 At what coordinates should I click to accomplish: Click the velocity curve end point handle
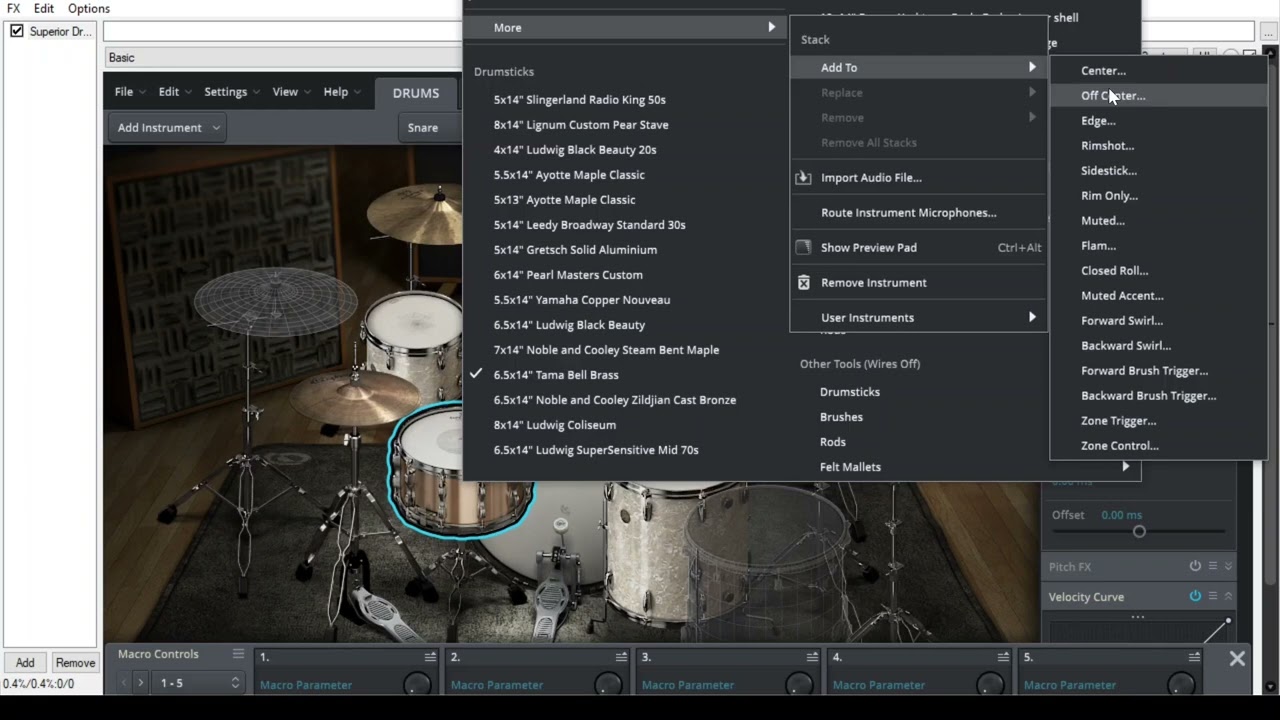[x=1228, y=622]
